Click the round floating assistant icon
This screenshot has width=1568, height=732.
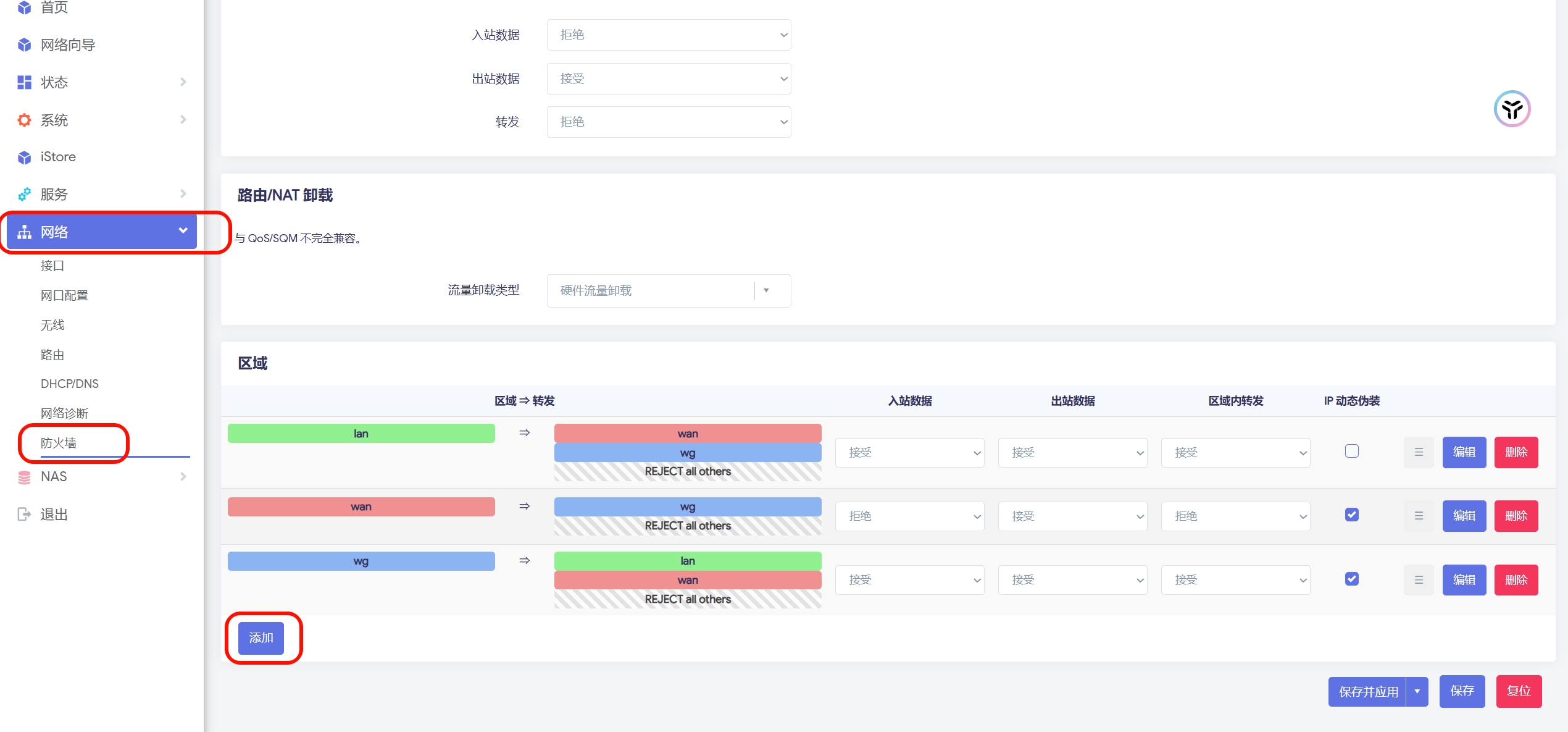tap(1512, 109)
